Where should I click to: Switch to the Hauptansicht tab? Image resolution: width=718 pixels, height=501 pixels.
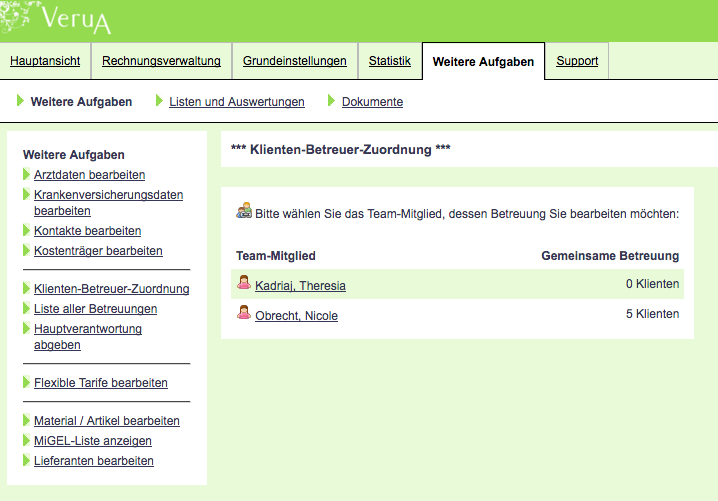click(x=45, y=61)
